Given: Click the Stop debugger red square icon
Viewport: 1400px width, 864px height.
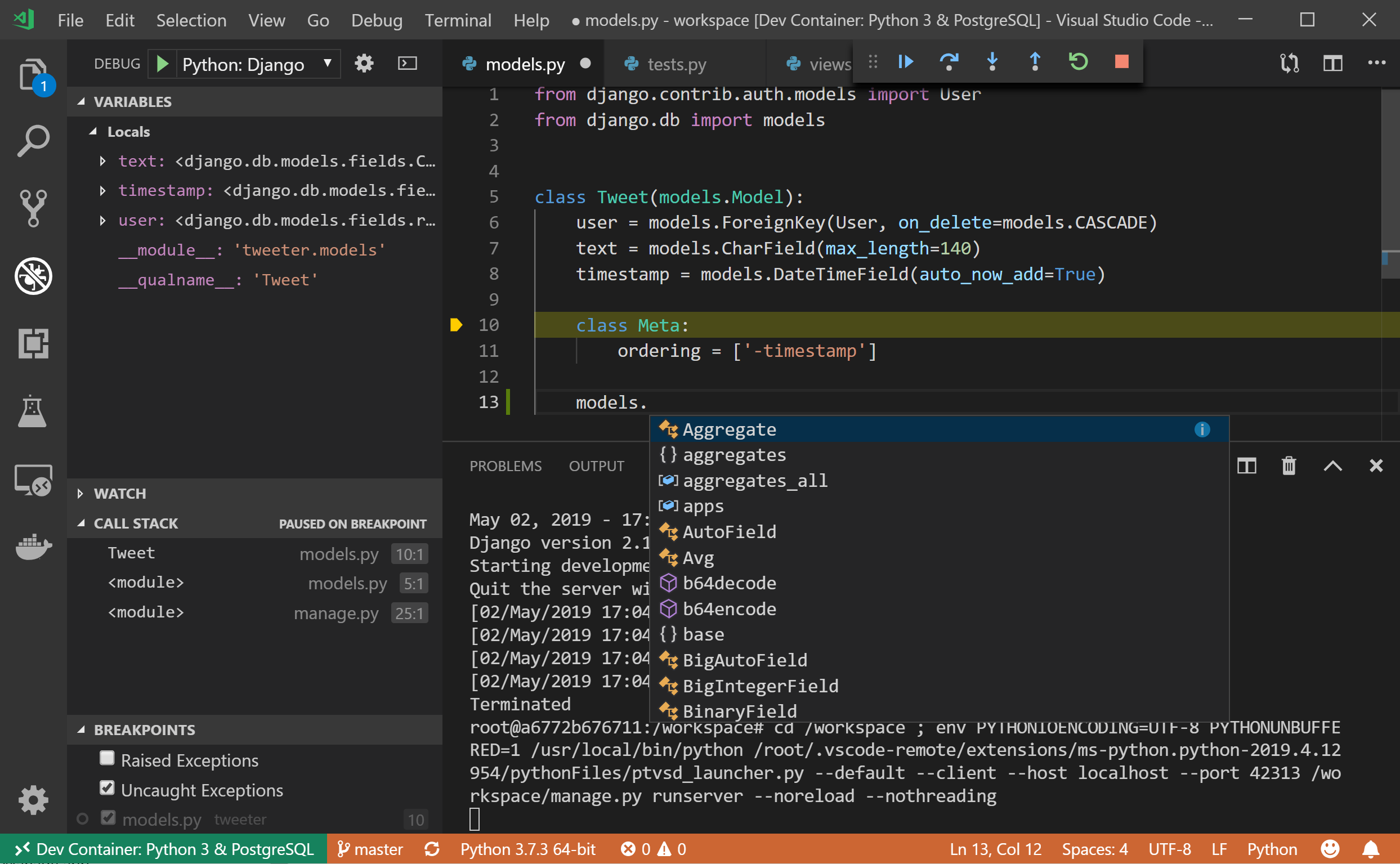Looking at the screenshot, I should [x=1122, y=63].
